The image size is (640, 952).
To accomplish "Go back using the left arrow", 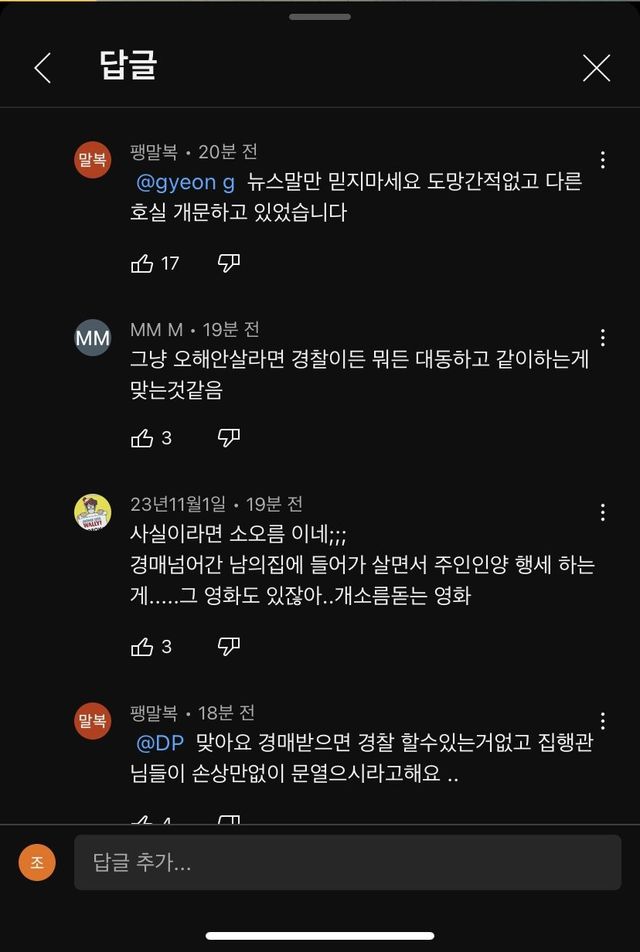I will click(x=42, y=68).
